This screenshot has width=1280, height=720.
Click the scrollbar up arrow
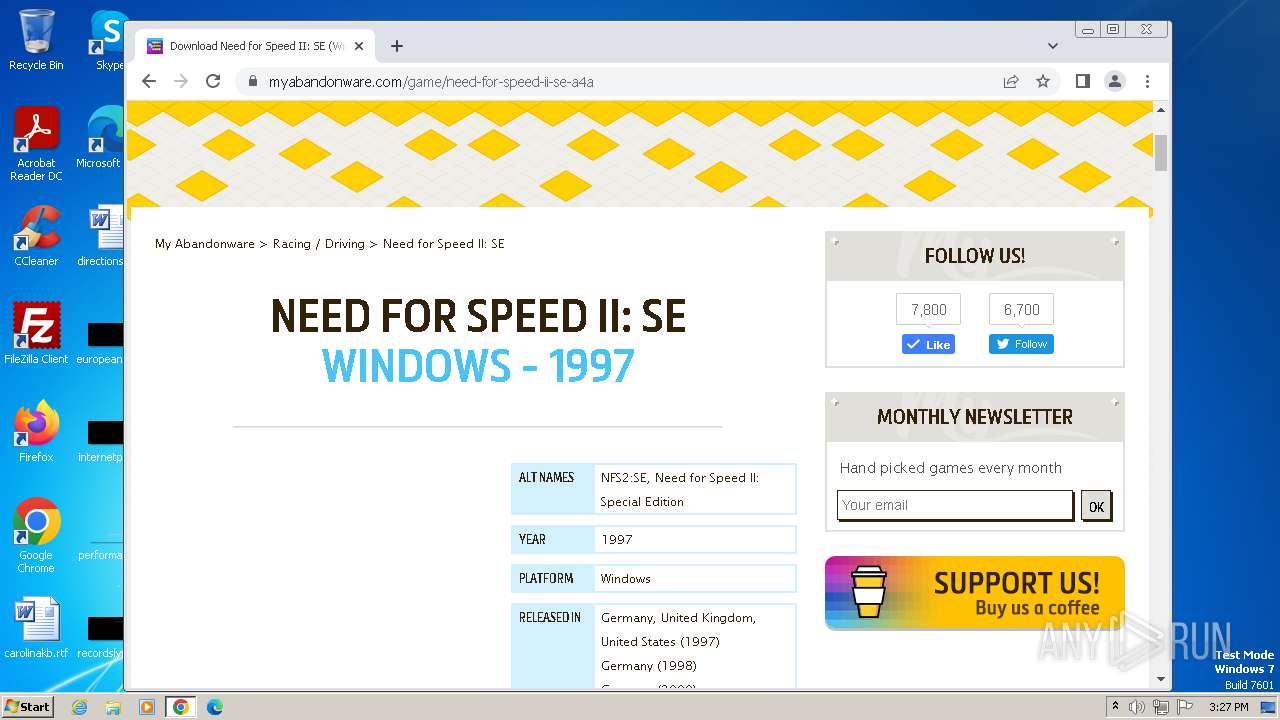coord(1161,109)
